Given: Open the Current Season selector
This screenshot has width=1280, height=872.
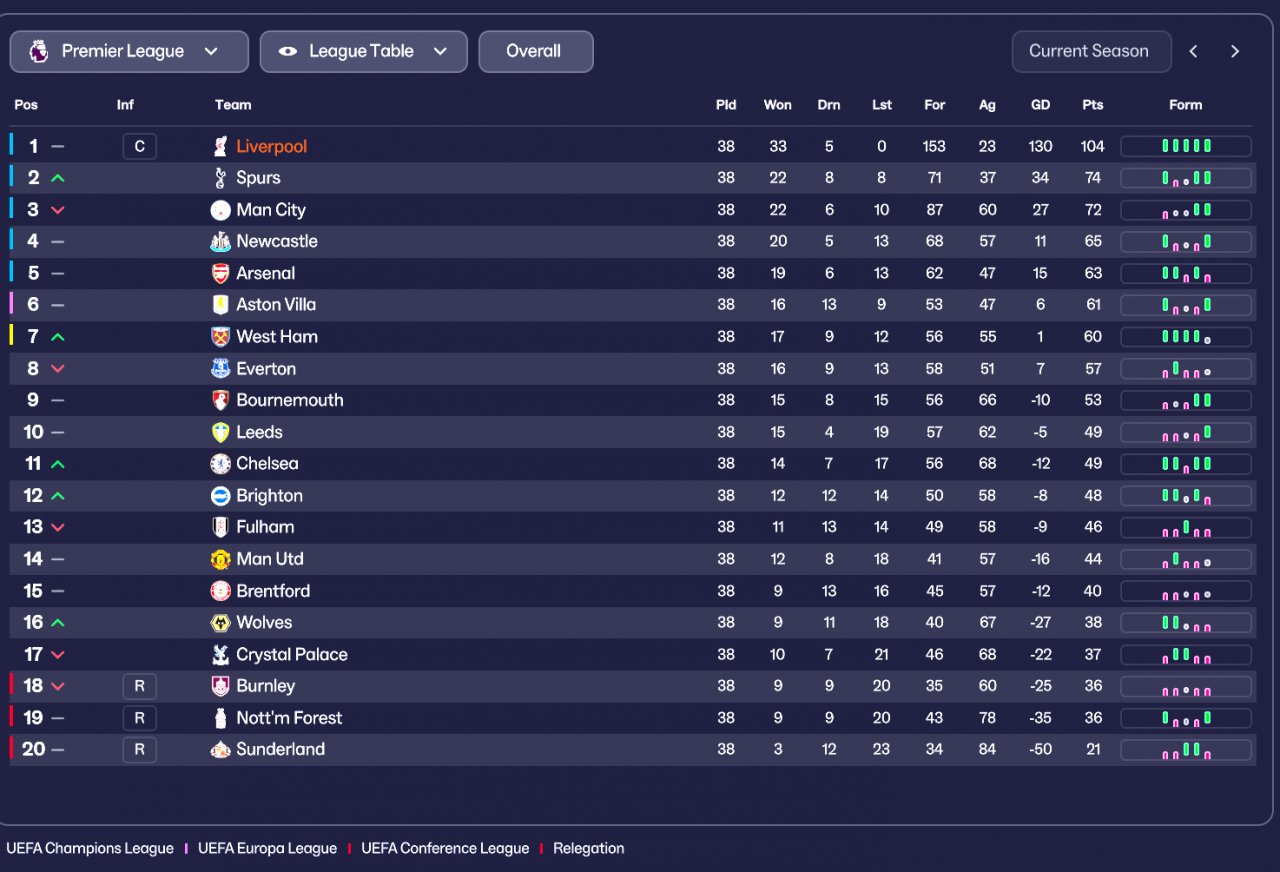Looking at the screenshot, I should click(1091, 52).
